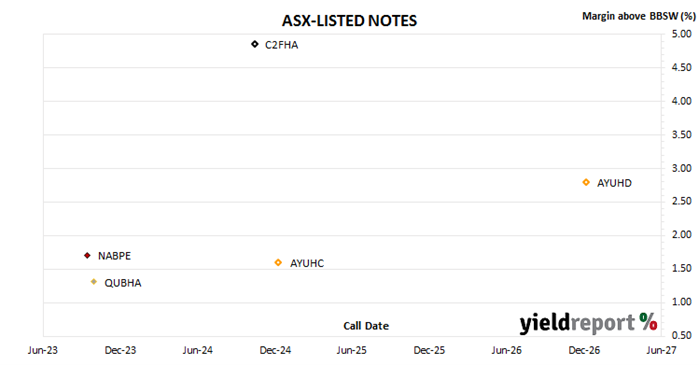Select the NABPE data label text

(114, 256)
